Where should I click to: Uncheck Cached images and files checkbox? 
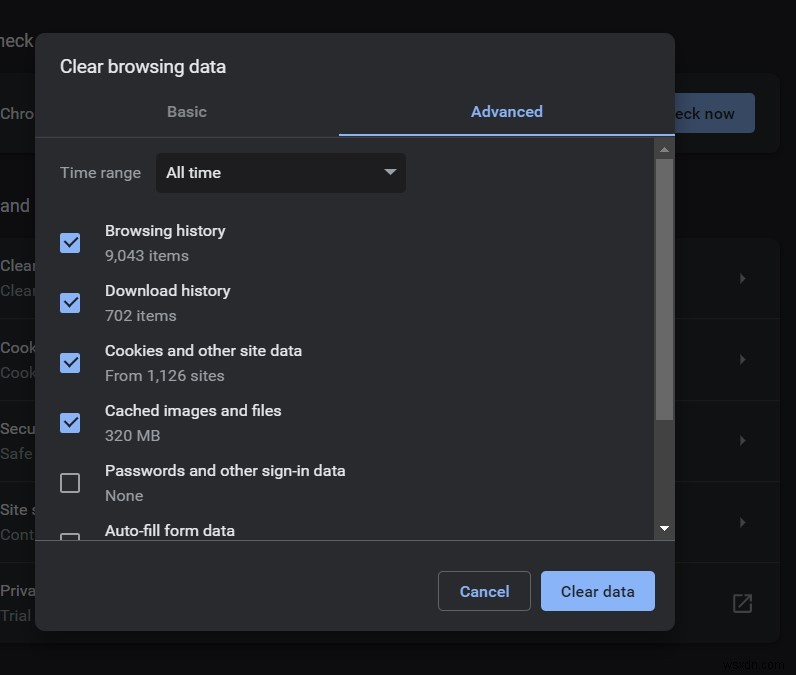(70, 422)
